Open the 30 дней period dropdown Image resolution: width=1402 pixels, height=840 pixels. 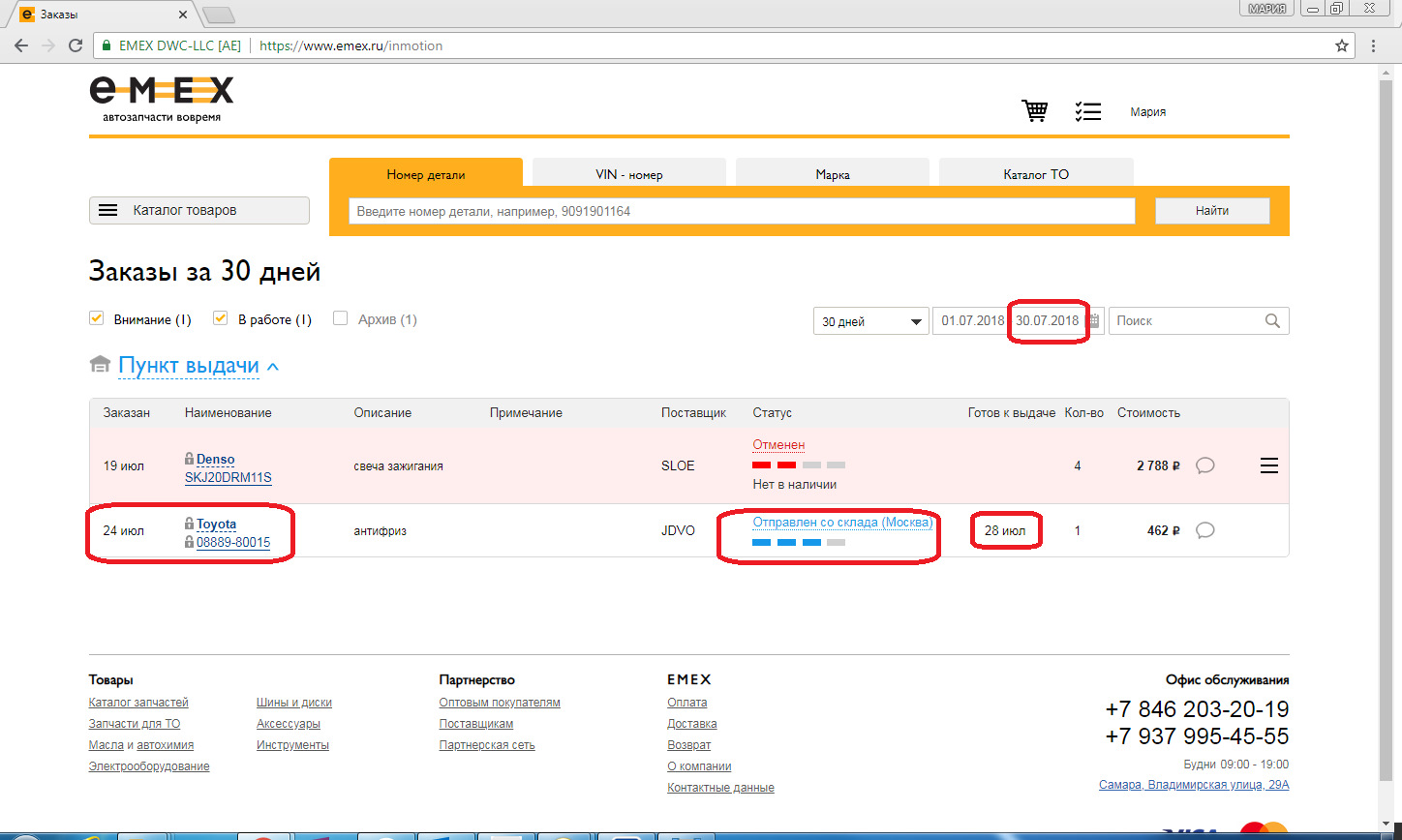pos(871,321)
